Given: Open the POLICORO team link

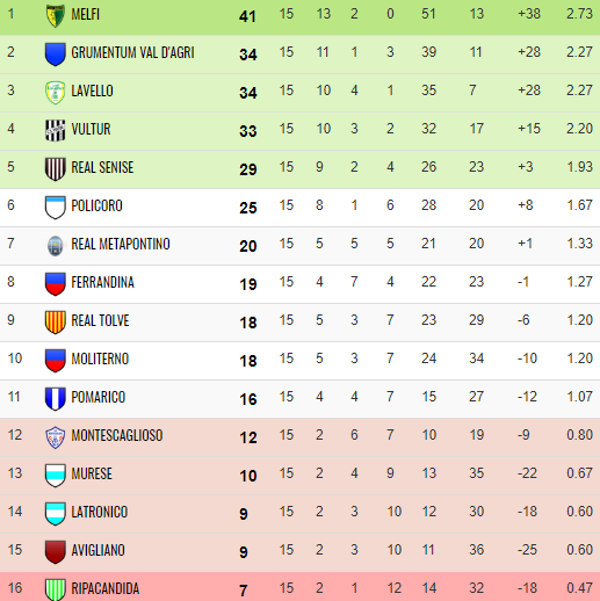Looking at the screenshot, I should 97,206.
